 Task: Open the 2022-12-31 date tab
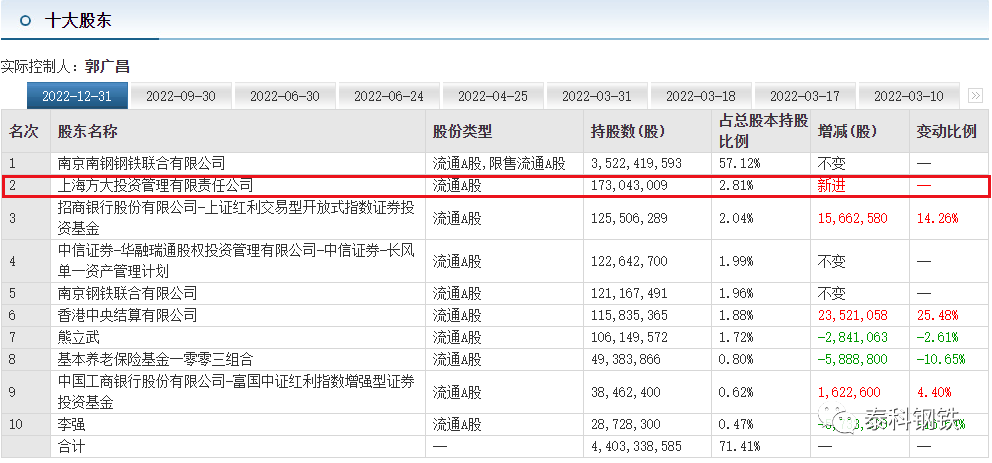point(77,96)
